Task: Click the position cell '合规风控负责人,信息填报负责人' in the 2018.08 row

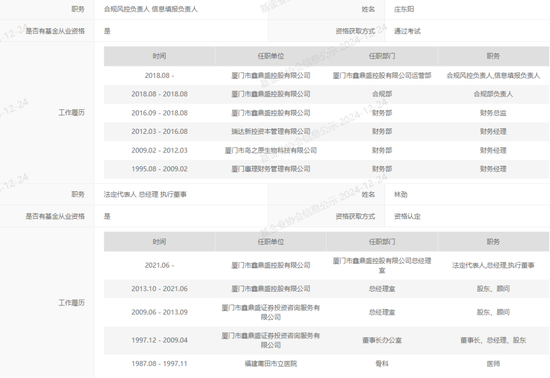Action: (493, 75)
